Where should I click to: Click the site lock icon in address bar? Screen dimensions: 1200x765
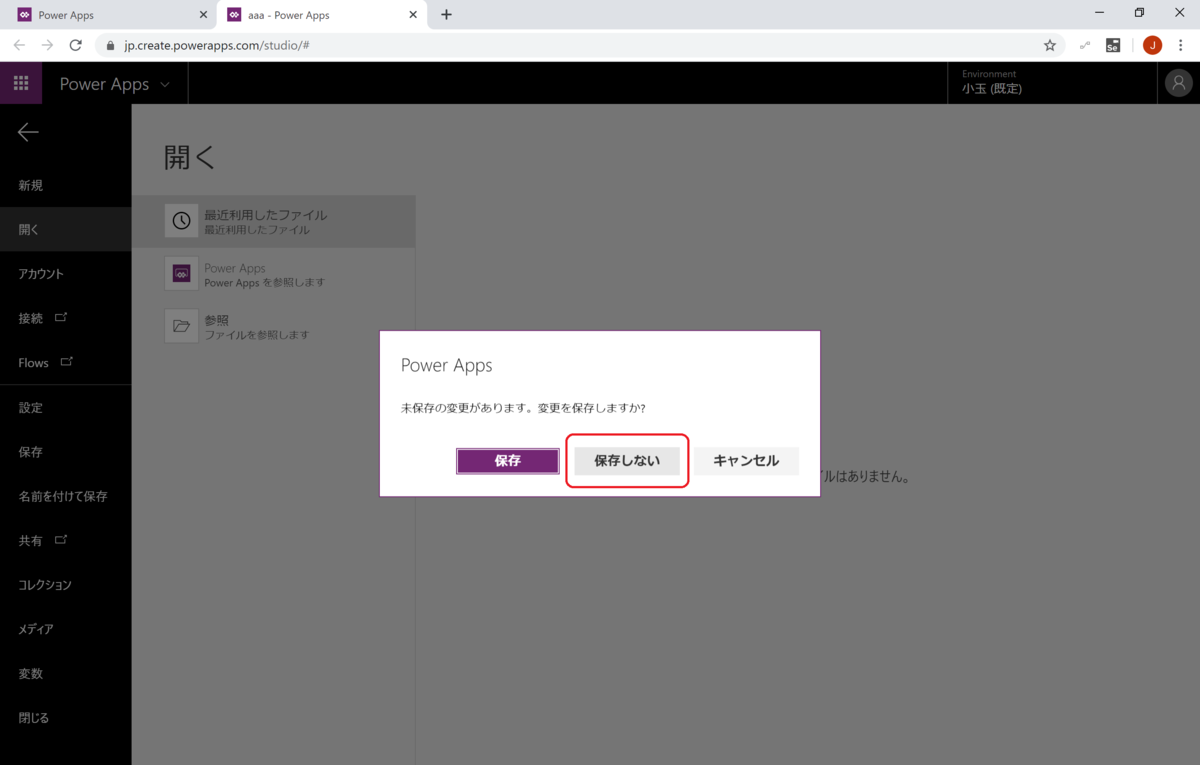click(x=110, y=45)
